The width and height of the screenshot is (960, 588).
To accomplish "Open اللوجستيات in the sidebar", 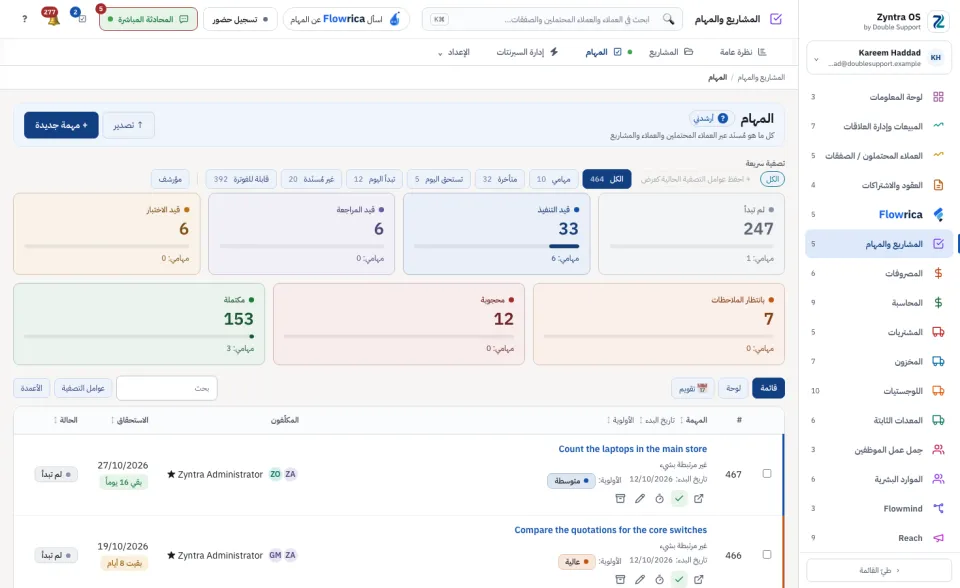I will coord(879,391).
